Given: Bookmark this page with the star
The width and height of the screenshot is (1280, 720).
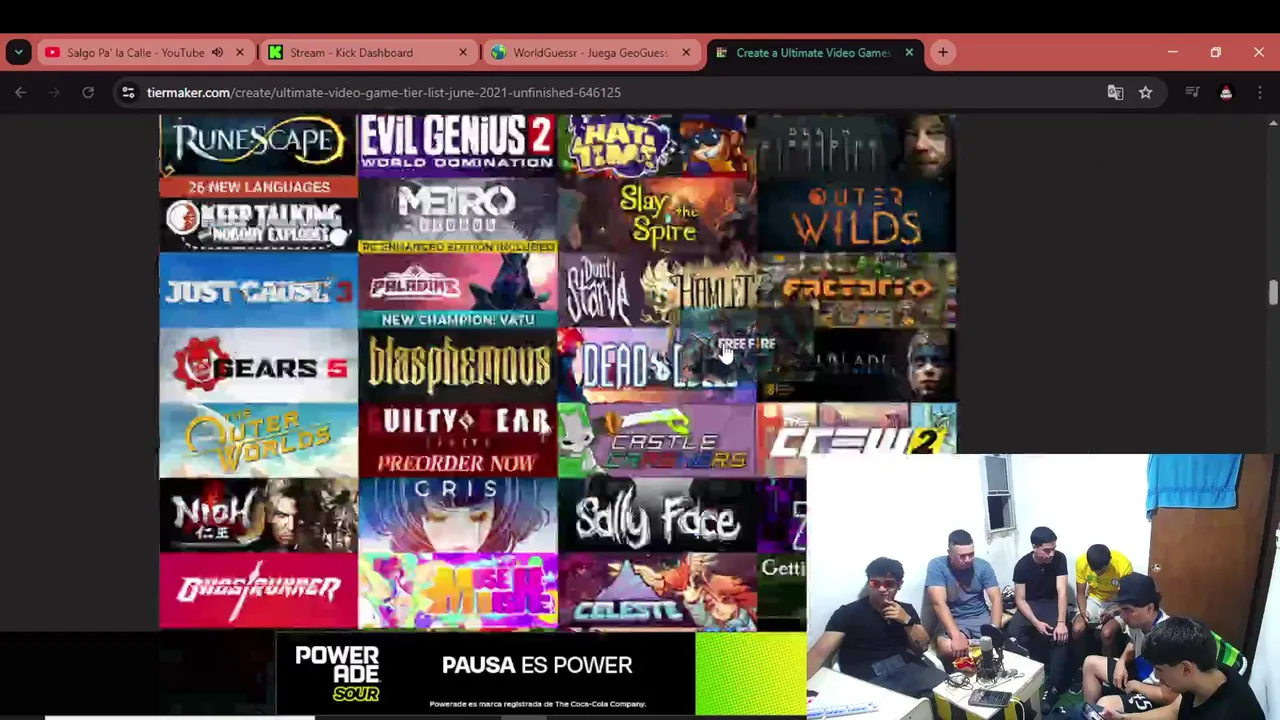Looking at the screenshot, I should (1146, 92).
